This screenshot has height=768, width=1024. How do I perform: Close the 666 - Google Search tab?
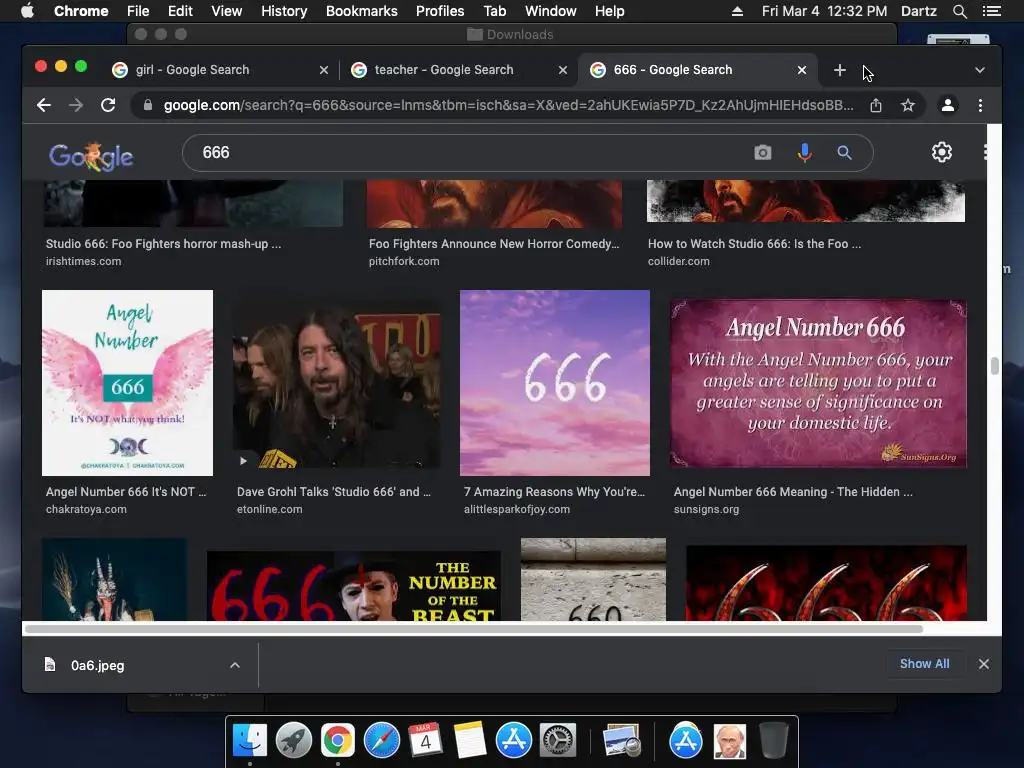pos(802,70)
